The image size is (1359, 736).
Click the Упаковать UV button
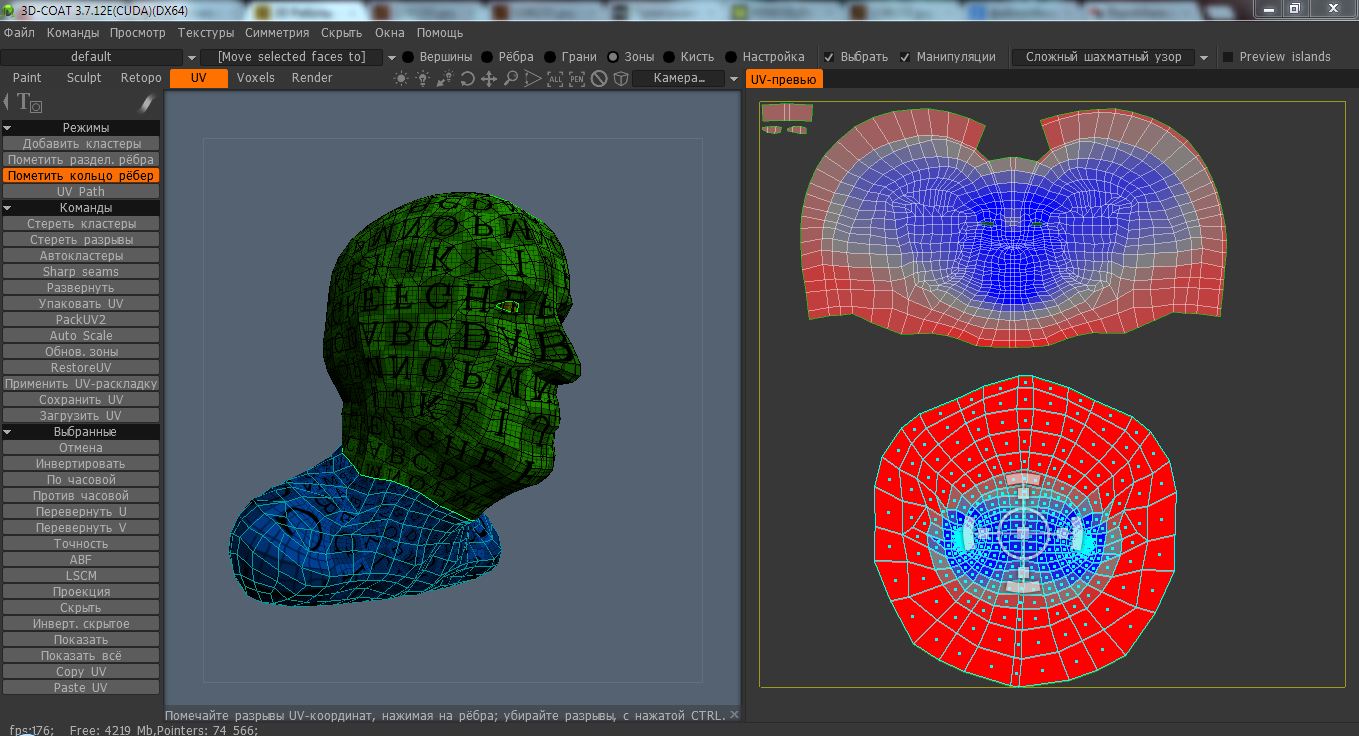(81, 304)
